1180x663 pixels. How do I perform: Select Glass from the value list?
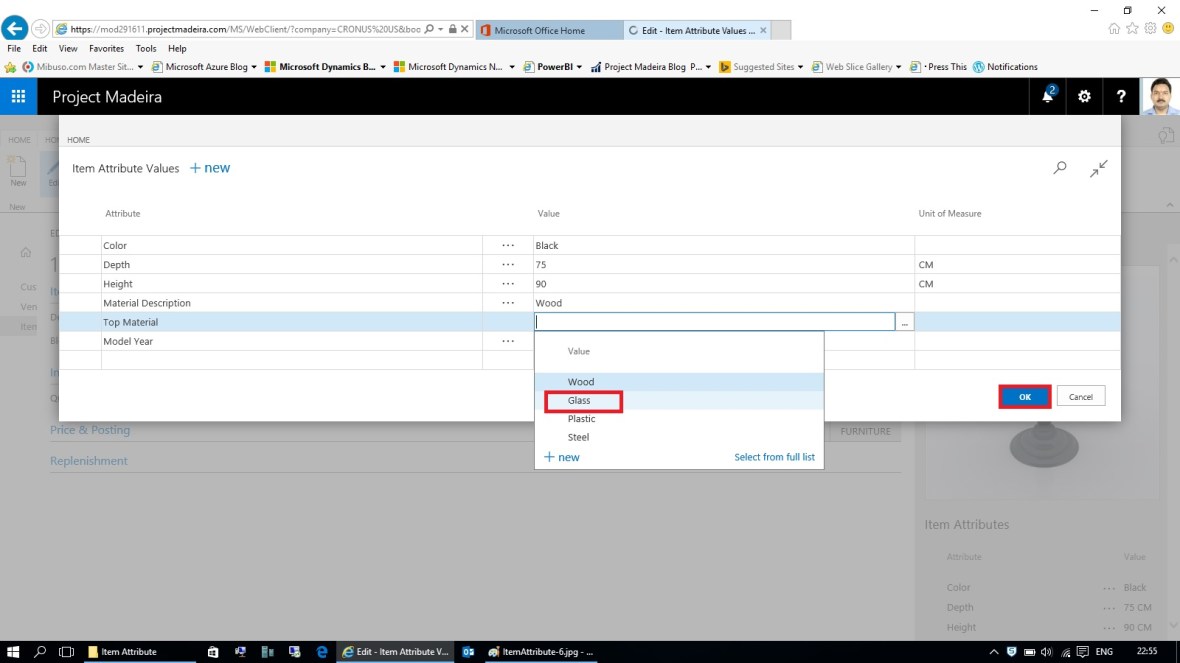coord(580,401)
